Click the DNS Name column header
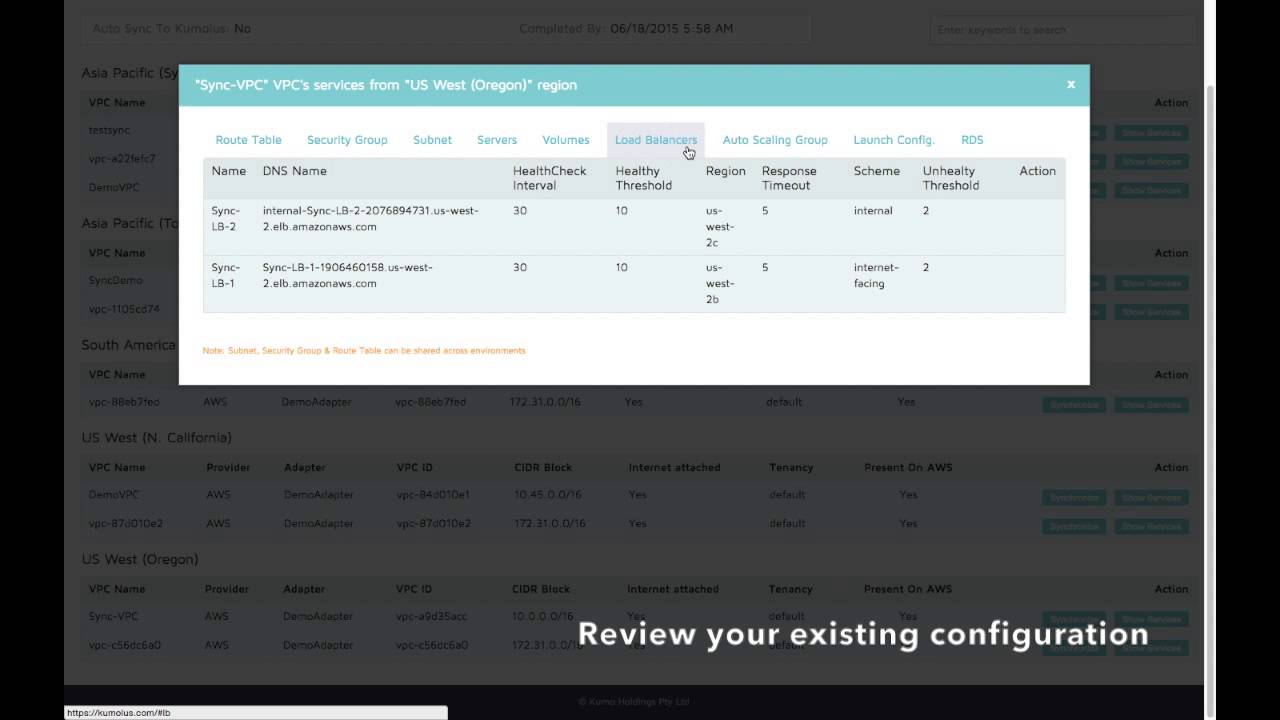This screenshot has width=1280, height=720. (x=295, y=171)
